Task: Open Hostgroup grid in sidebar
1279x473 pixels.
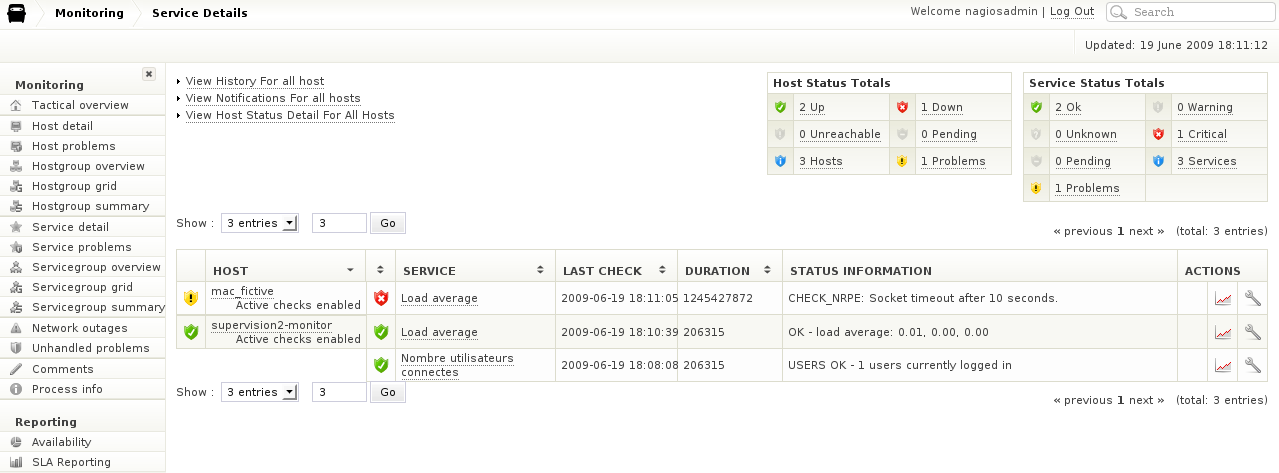Action: 74,186
